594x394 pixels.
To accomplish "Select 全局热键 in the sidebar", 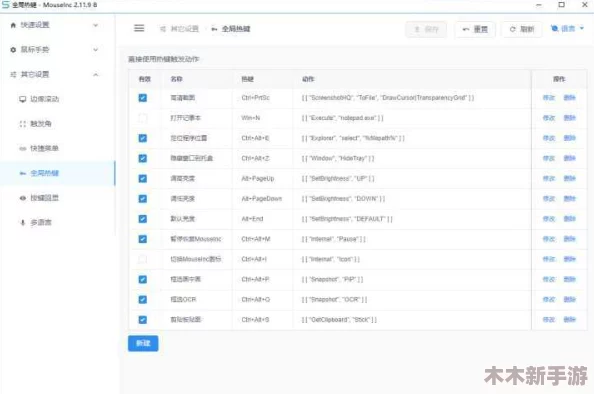I will tap(57, 173).
